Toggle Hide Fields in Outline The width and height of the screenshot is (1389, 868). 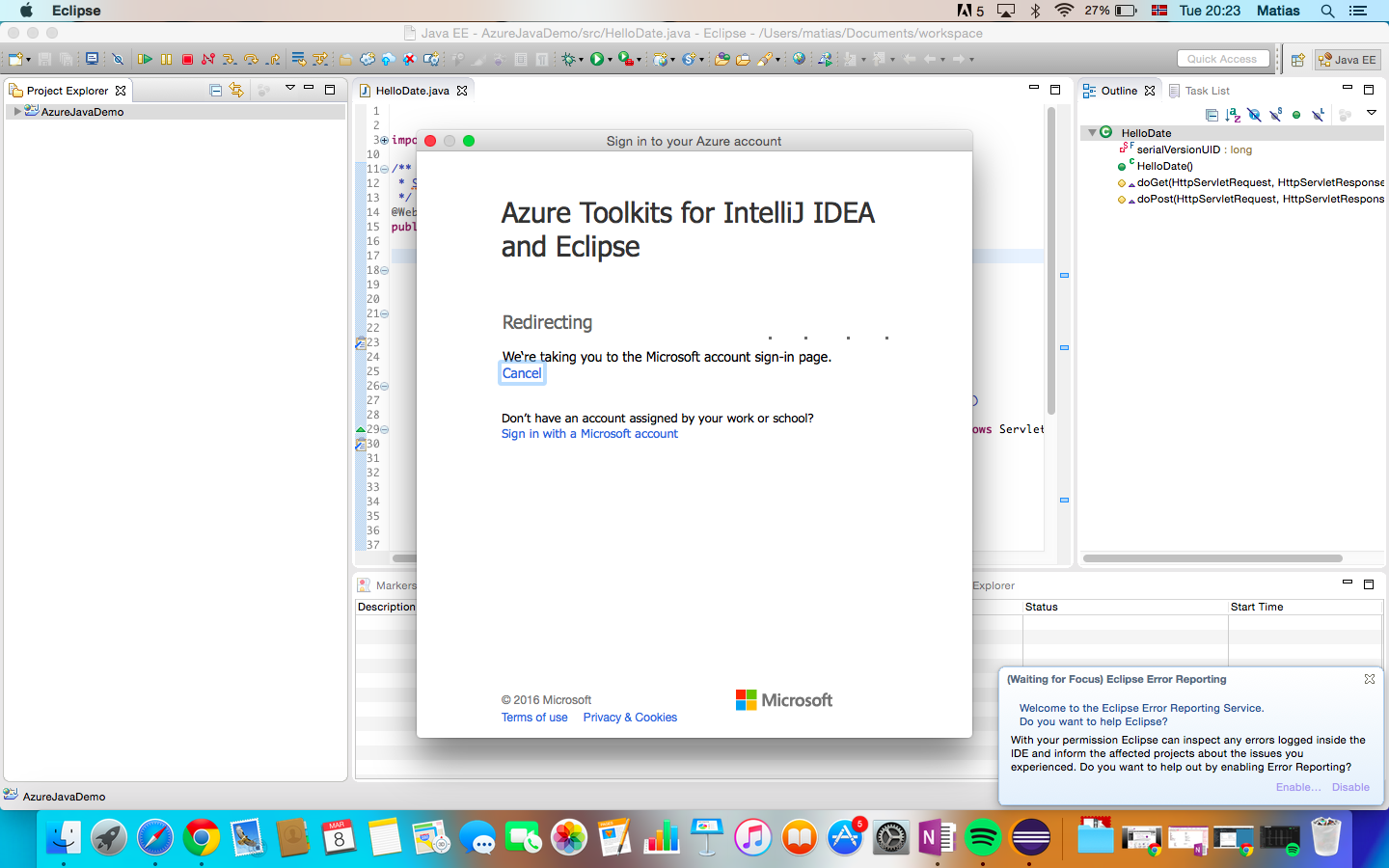click(x=1254, y=115)
